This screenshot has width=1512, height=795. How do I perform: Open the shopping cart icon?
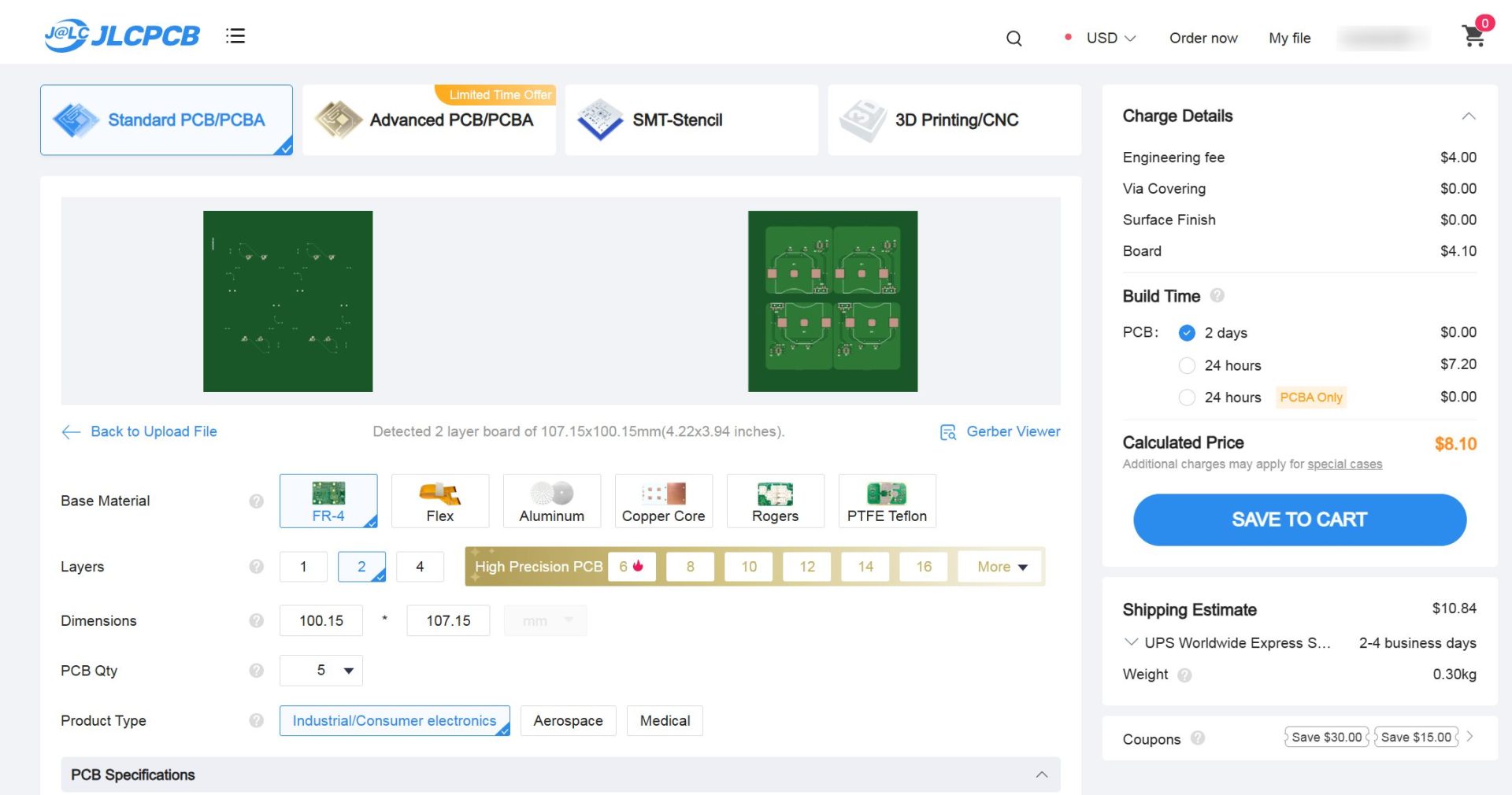(x=1473, y=35)
